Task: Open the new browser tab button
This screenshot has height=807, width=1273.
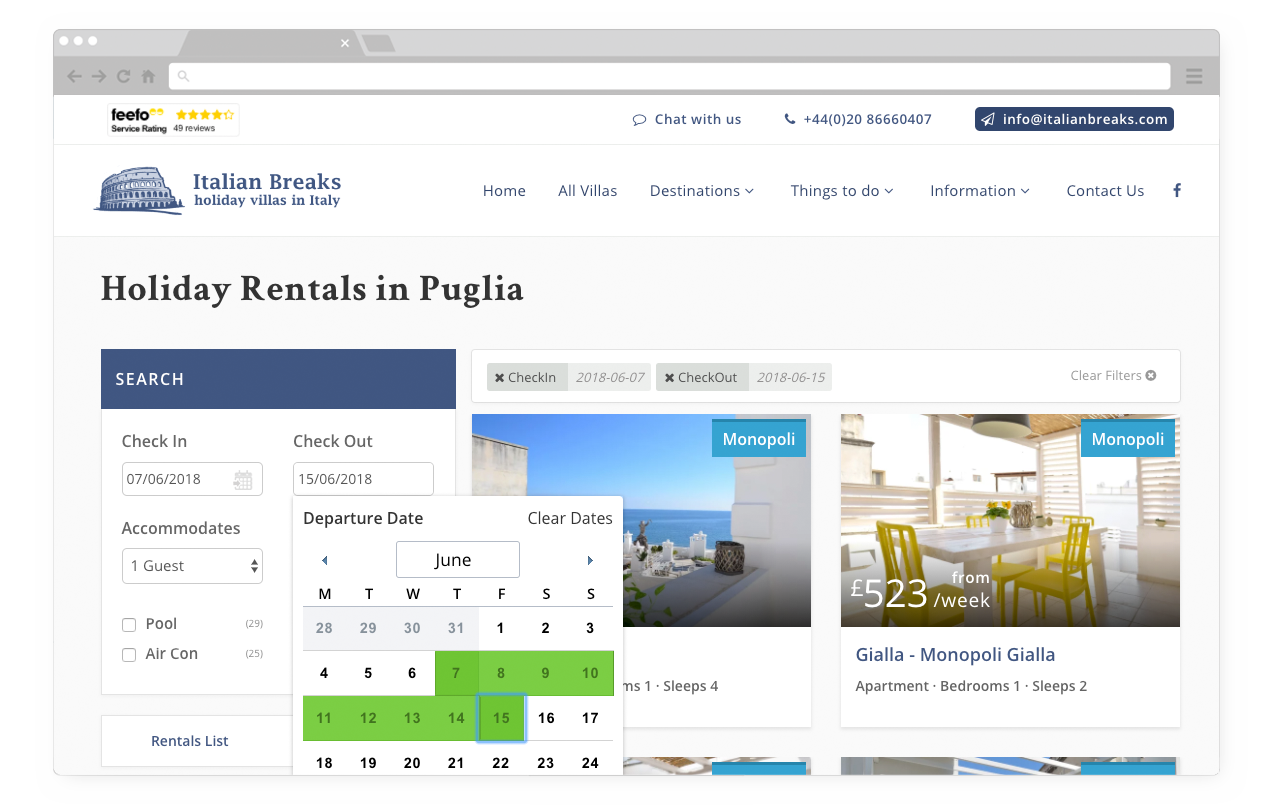Action: click(x=378, y=43)
